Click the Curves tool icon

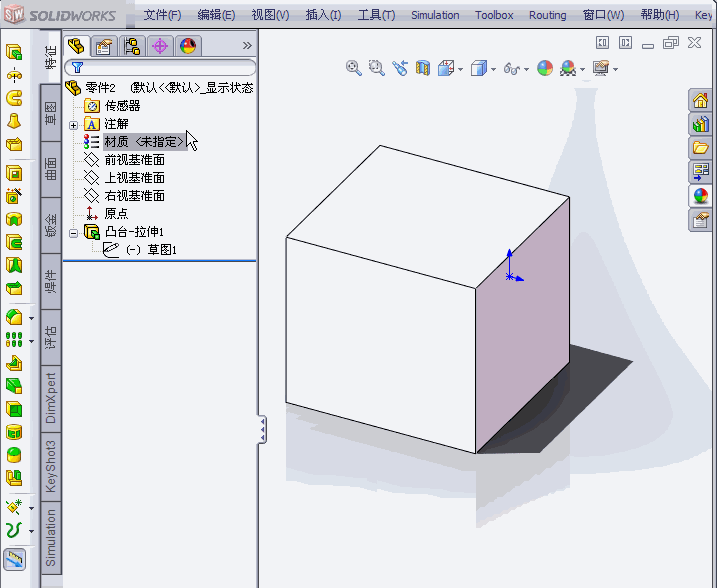tap(14, 530)
